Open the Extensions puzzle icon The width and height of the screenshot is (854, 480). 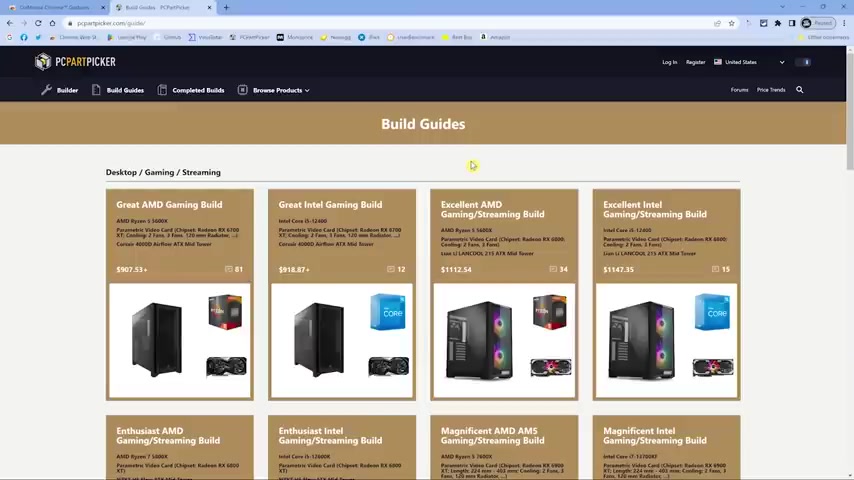point(778,23)
